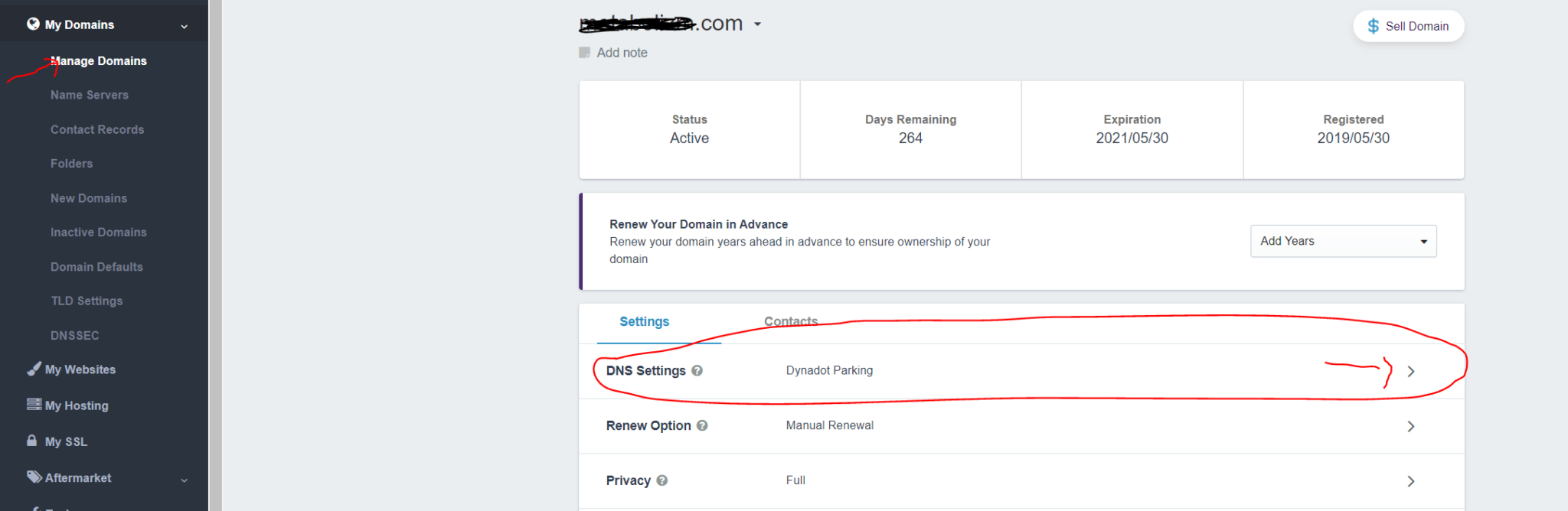Click the Privacy help icon

(x=661, y=480)
